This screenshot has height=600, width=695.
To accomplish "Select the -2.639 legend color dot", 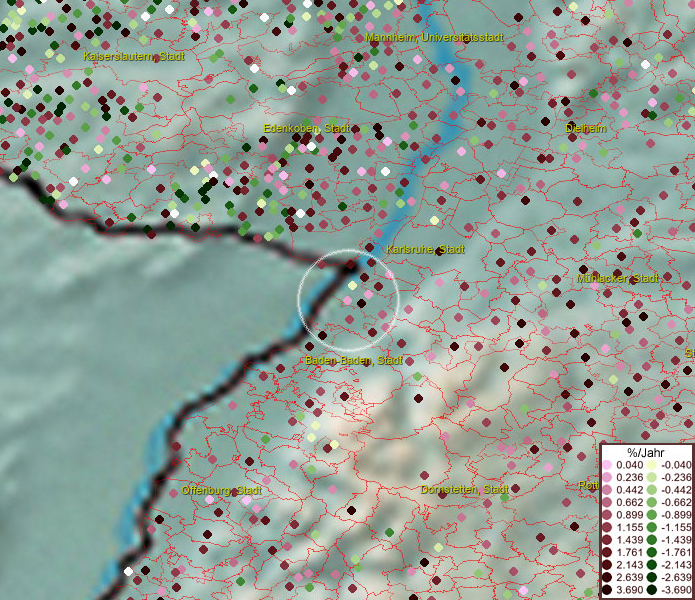I will [652, 577].
